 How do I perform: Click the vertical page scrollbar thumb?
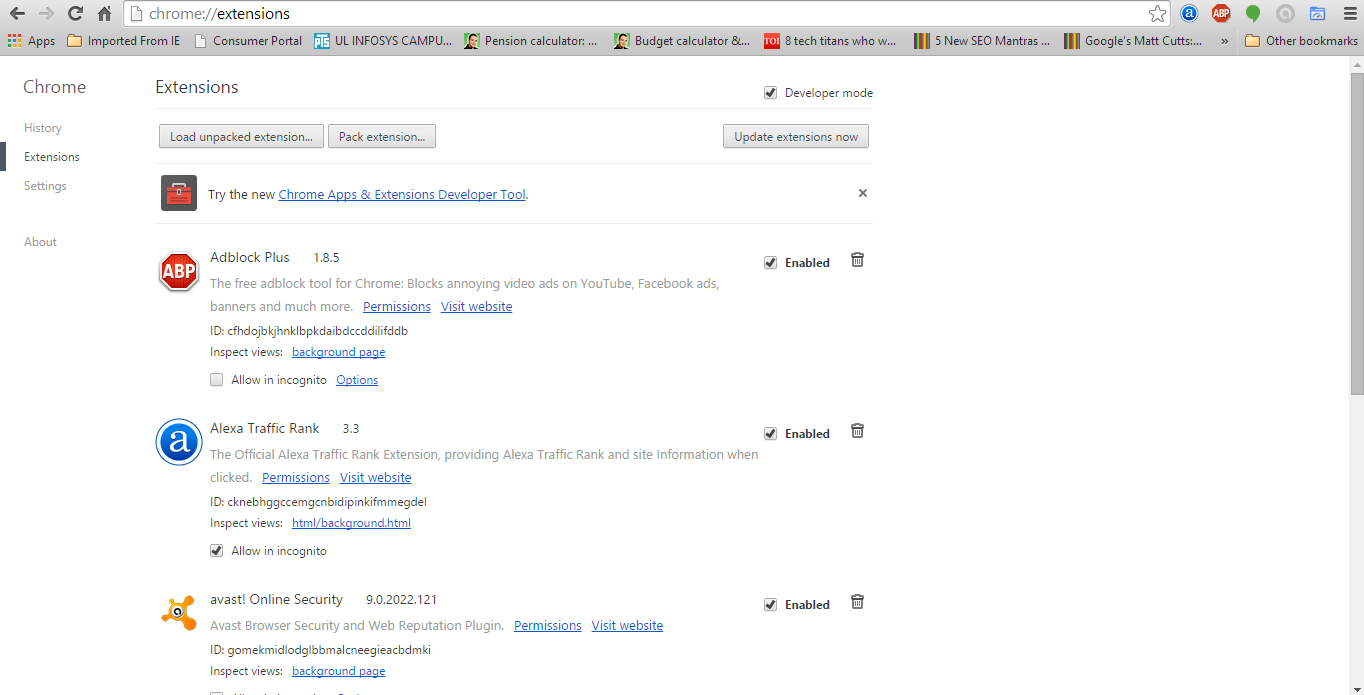tap(1356, 233)
